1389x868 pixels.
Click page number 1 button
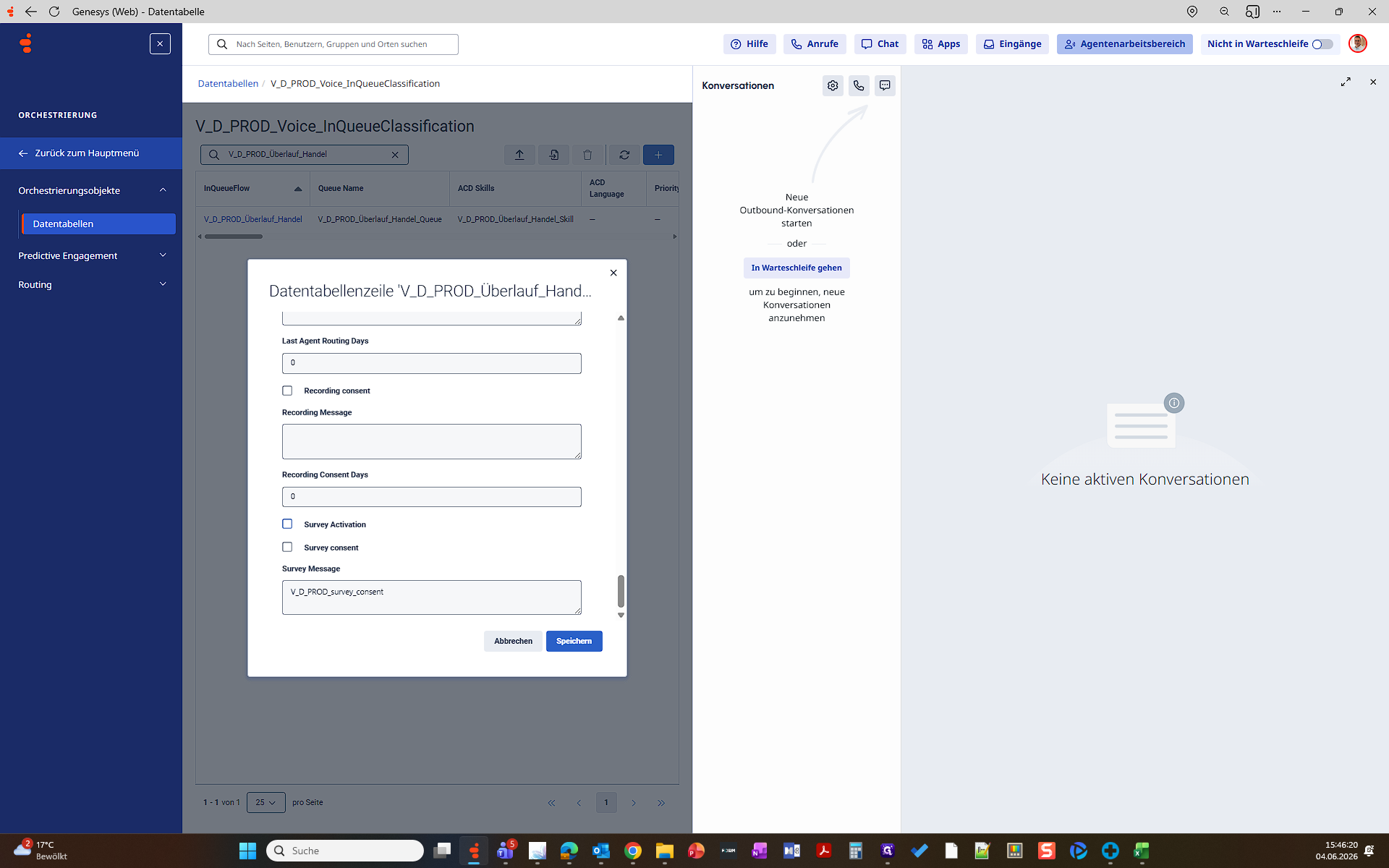pyautogui.click(x=606, y=803)
